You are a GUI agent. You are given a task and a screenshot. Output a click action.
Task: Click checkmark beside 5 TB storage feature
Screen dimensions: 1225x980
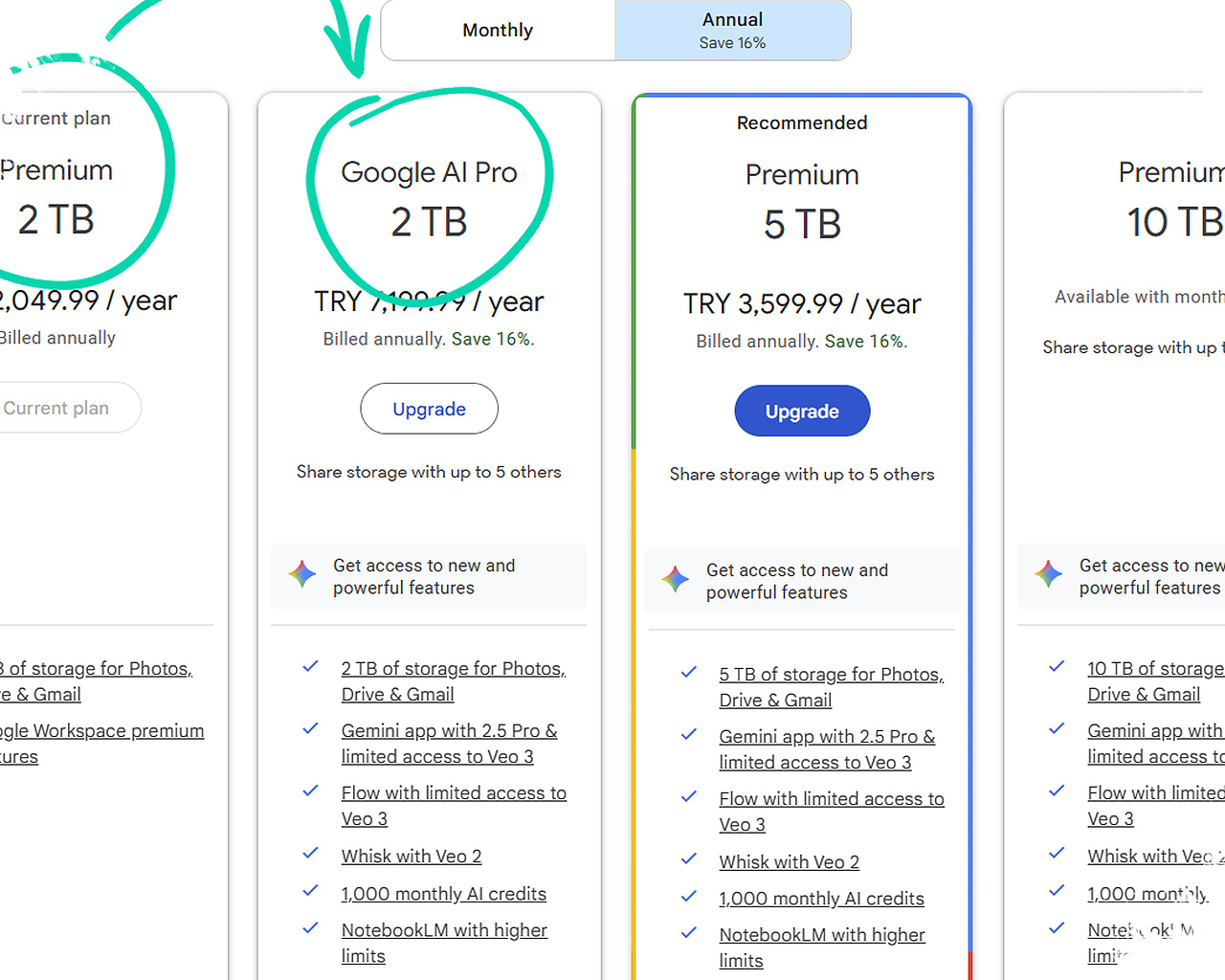688,673
